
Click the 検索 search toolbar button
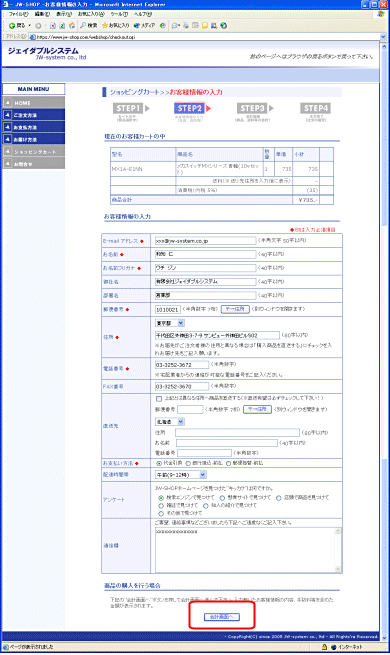(89, 25)
